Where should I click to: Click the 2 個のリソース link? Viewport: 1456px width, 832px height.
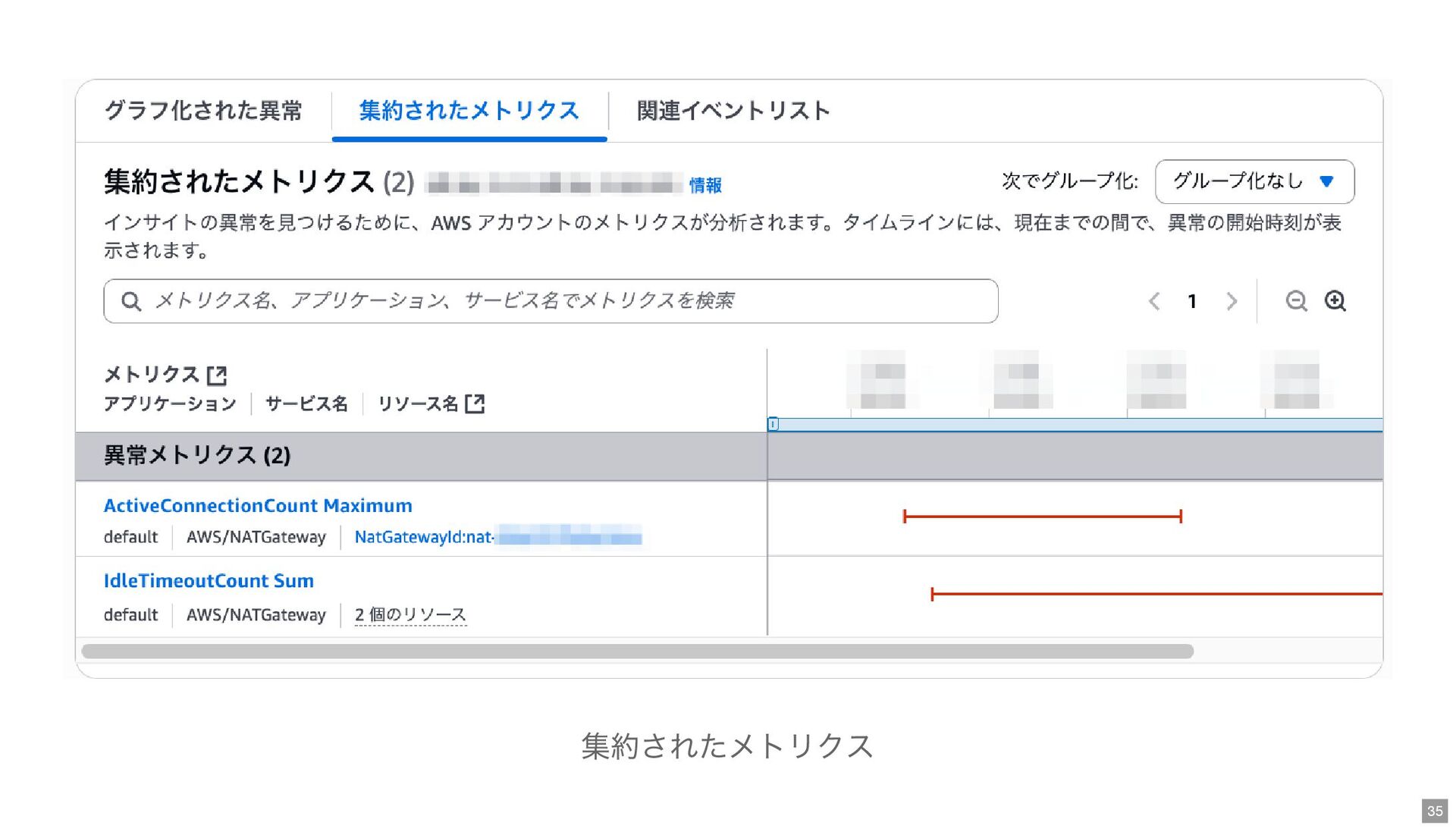coord(410,614)
